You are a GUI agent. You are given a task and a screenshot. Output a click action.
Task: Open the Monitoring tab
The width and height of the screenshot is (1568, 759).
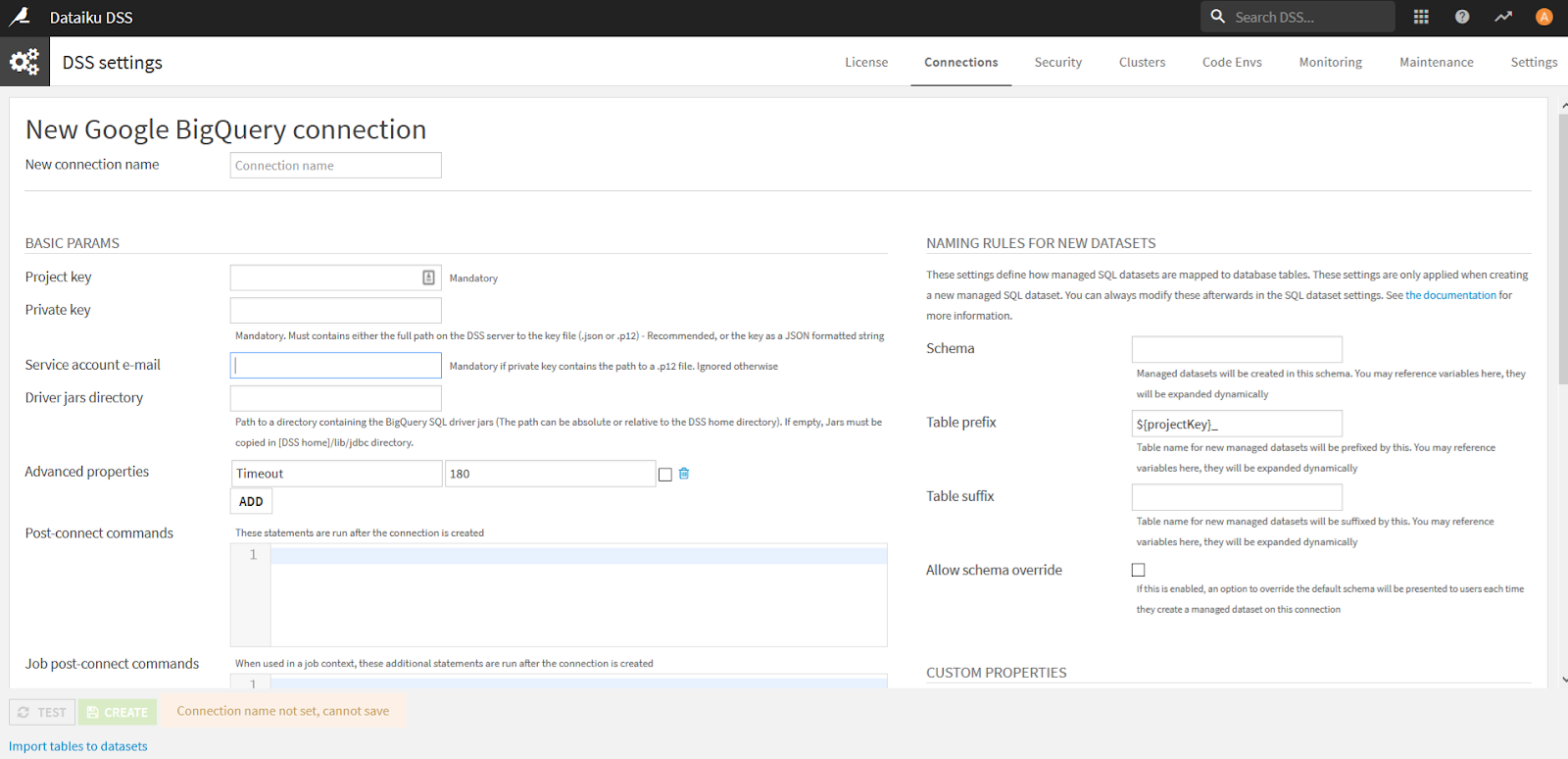pos(1330,62)
